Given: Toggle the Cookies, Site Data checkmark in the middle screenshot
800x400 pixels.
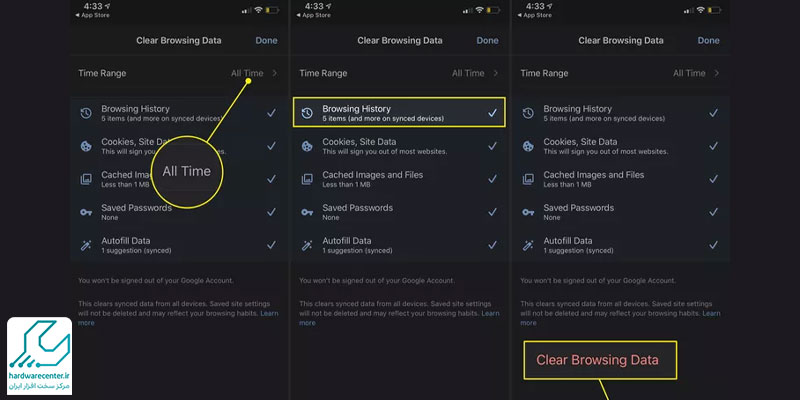Looking at the screenshot, I should [x=491, y=145].
